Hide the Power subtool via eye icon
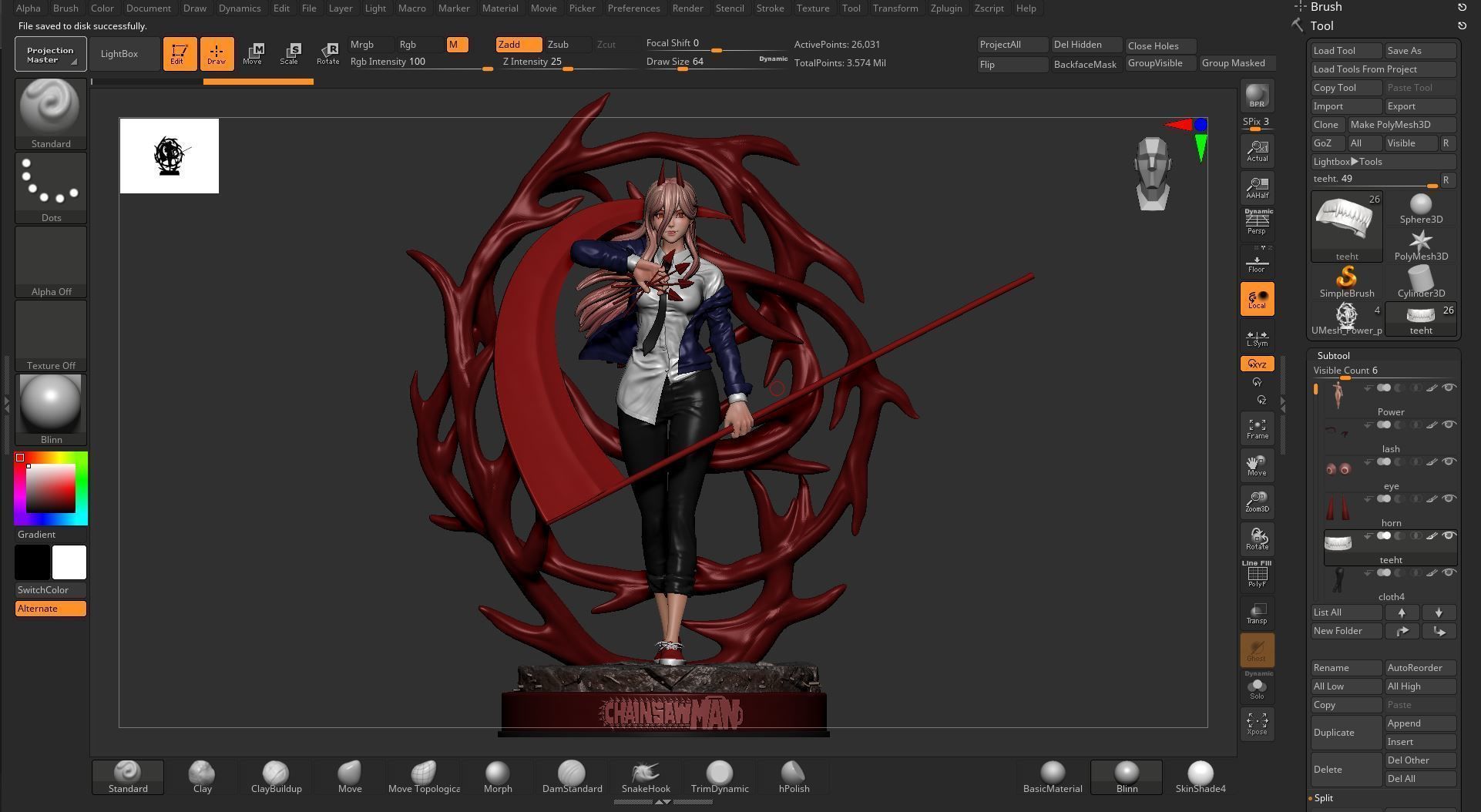 coord(1449,388)
